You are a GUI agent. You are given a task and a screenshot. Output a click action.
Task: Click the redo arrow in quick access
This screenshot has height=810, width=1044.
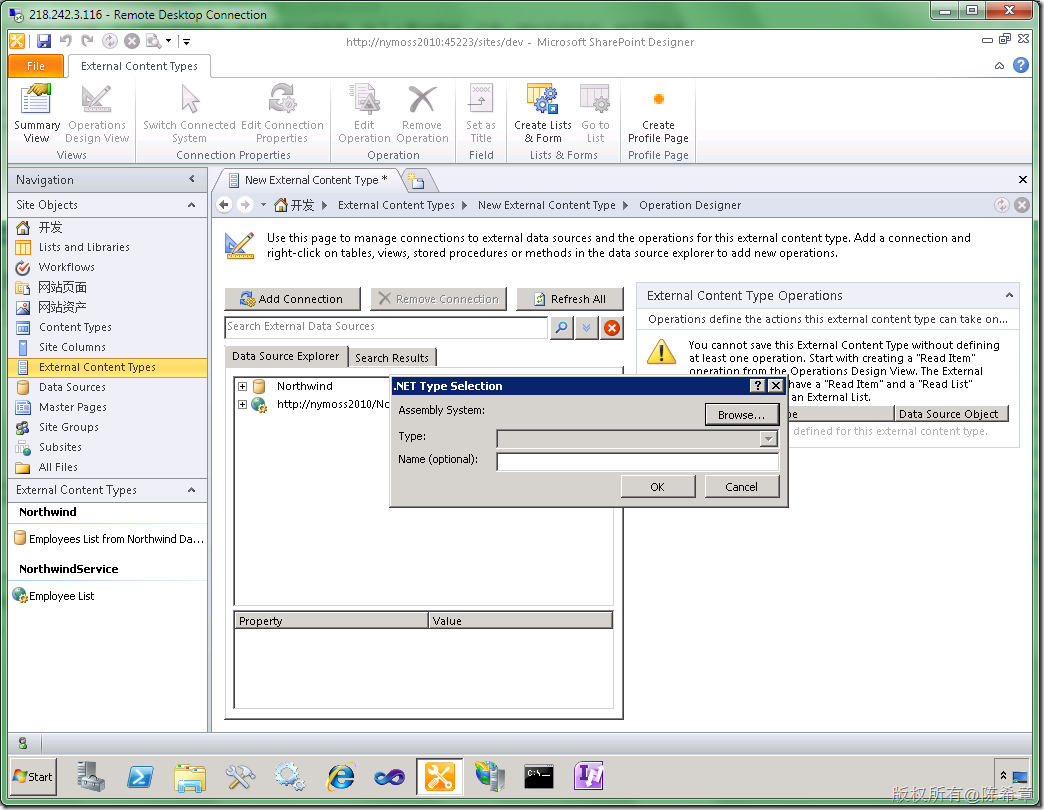coord(87,41)
